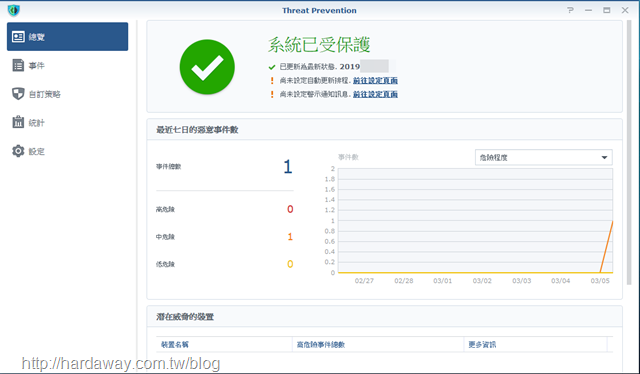Open the 危險程度 severity dropdown

click(x=544, y=157)
